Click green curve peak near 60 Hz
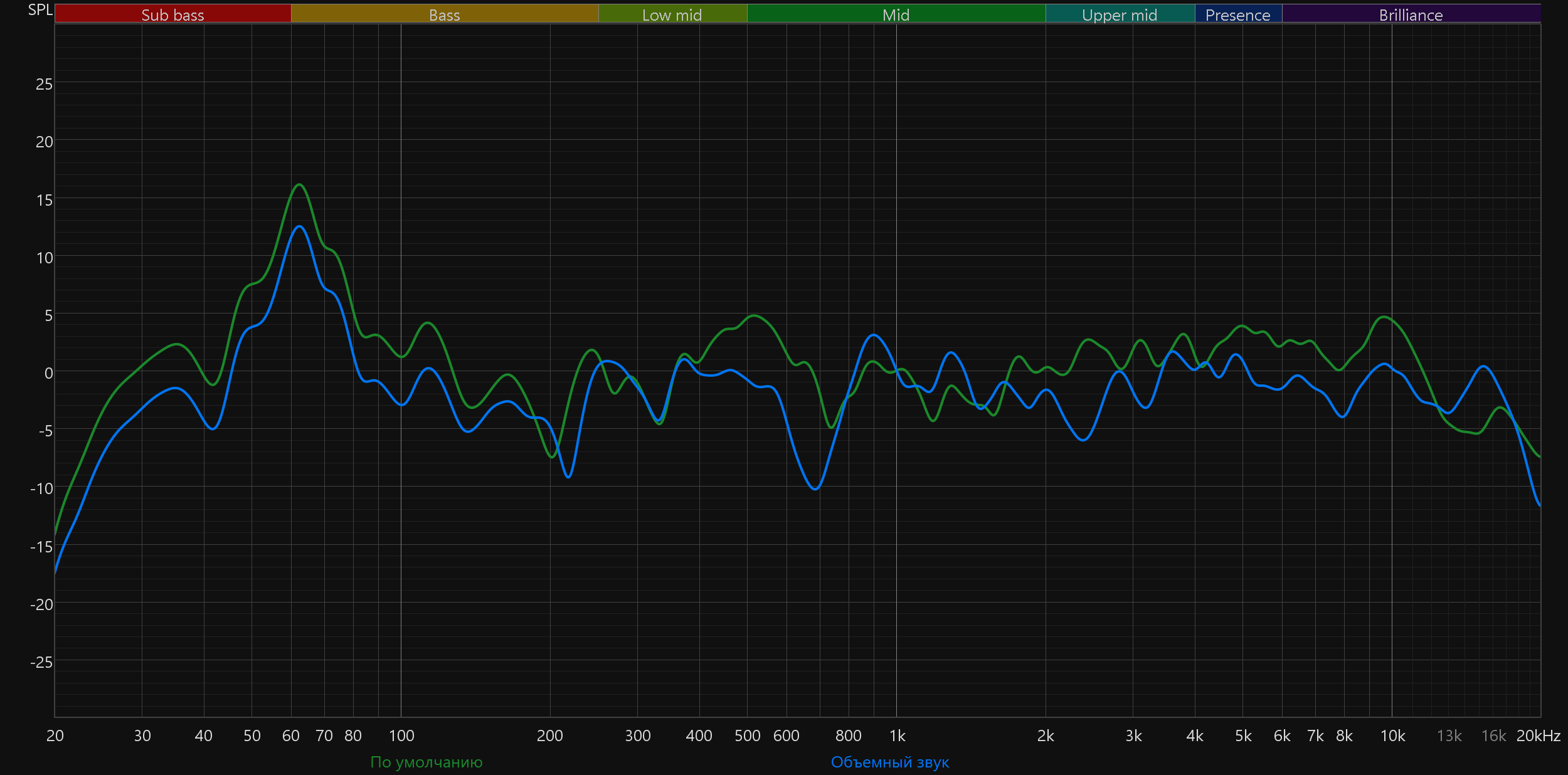The width and height of the screenshot is (1568, 775). click(x=300, y=184)
